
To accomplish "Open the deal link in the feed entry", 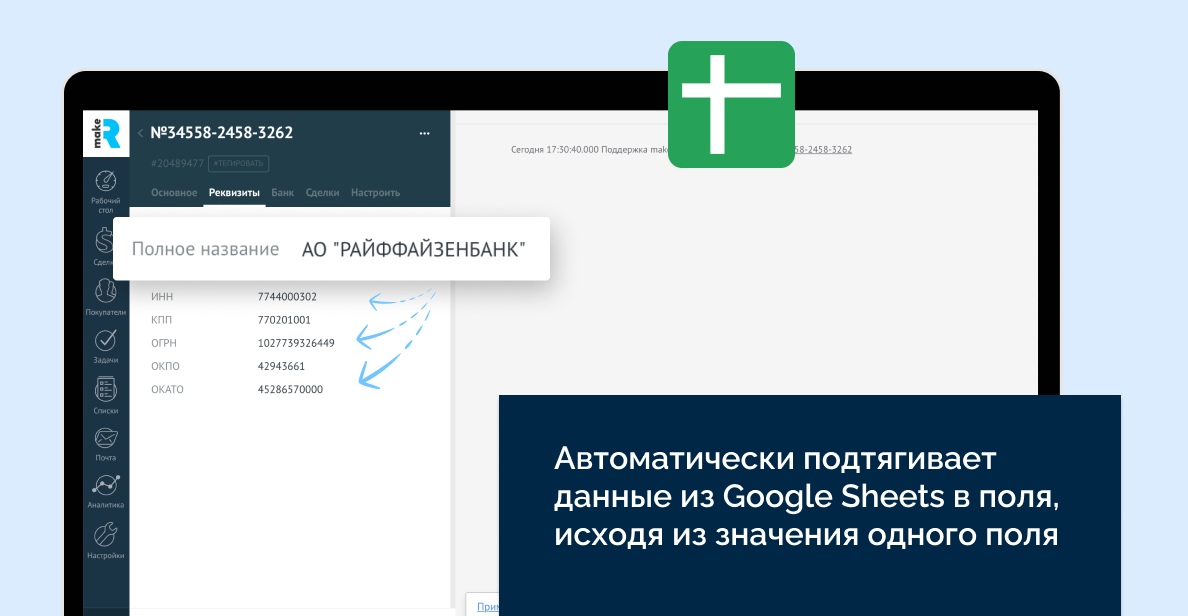I will point(824,150).
